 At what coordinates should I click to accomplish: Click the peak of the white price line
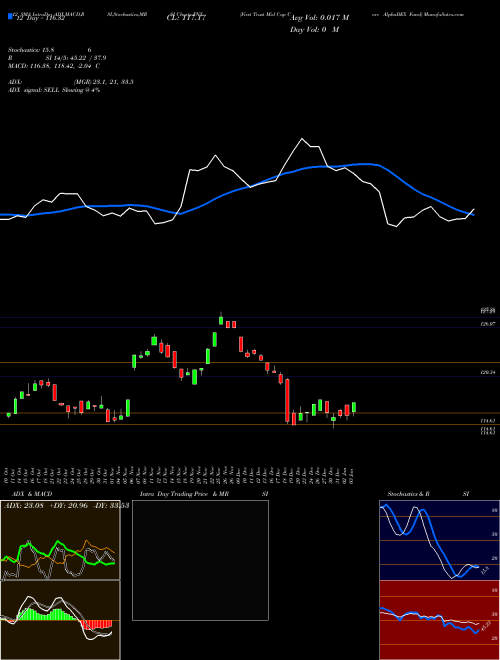tap(301, 138)
